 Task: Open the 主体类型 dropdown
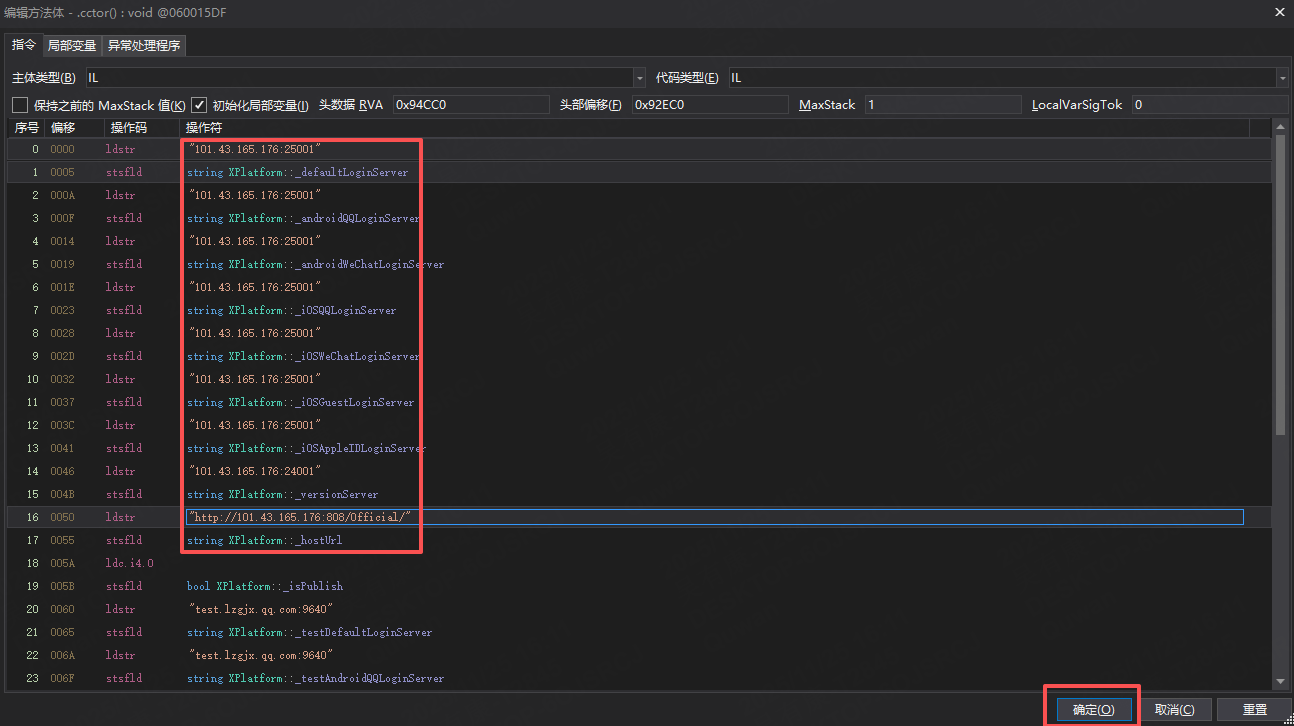tap(639, 78)
